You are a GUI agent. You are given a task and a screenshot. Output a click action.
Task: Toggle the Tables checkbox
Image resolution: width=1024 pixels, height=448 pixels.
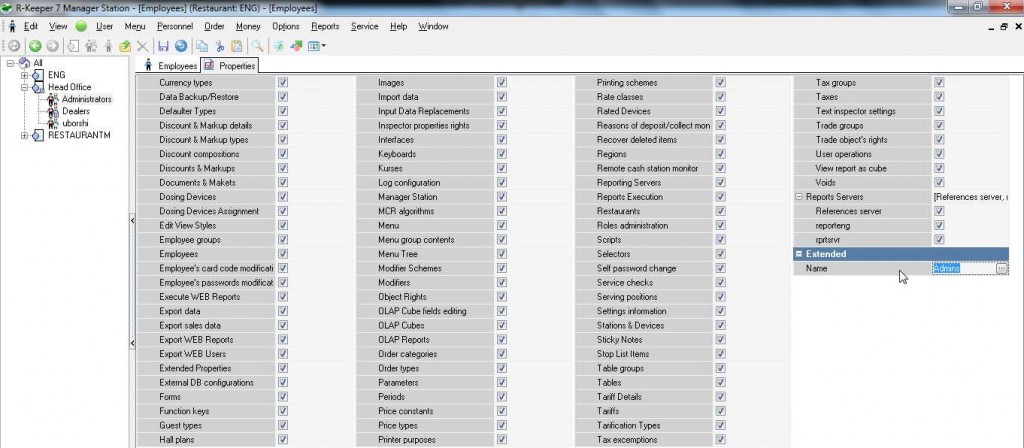pyautogui.click(x=720, y=383)
